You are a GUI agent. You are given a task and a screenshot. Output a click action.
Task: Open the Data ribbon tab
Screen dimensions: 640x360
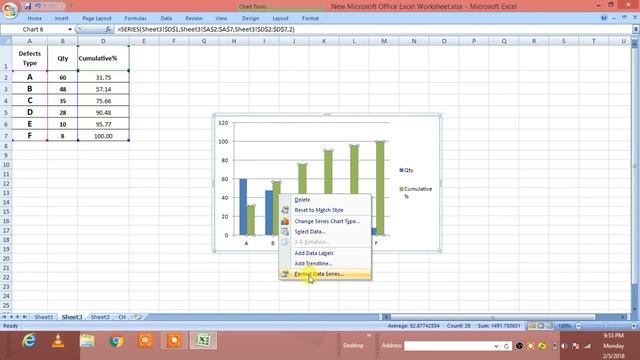(166, 18)
